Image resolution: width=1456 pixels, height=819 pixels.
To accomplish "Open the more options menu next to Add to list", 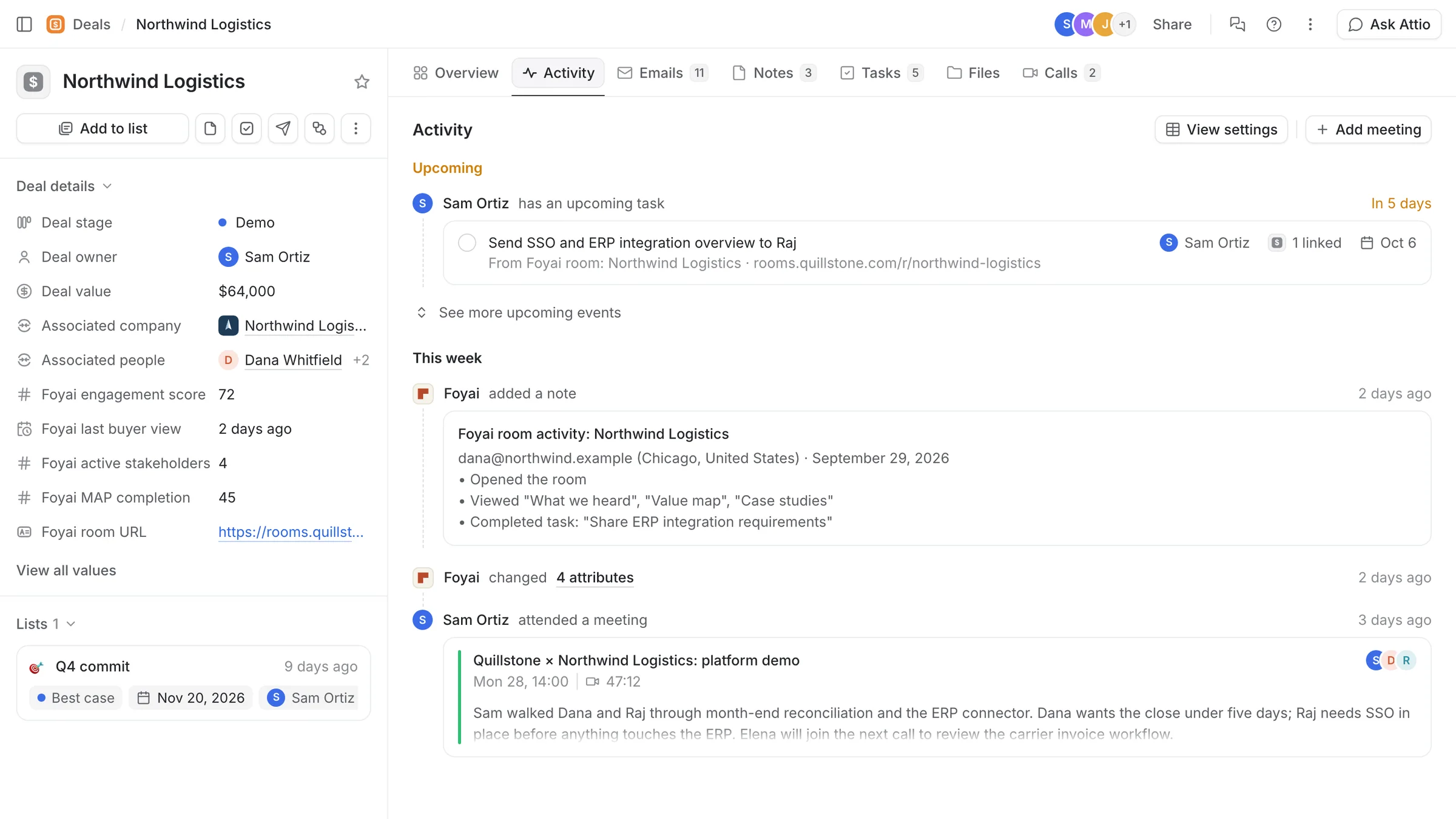I will 356,129.
